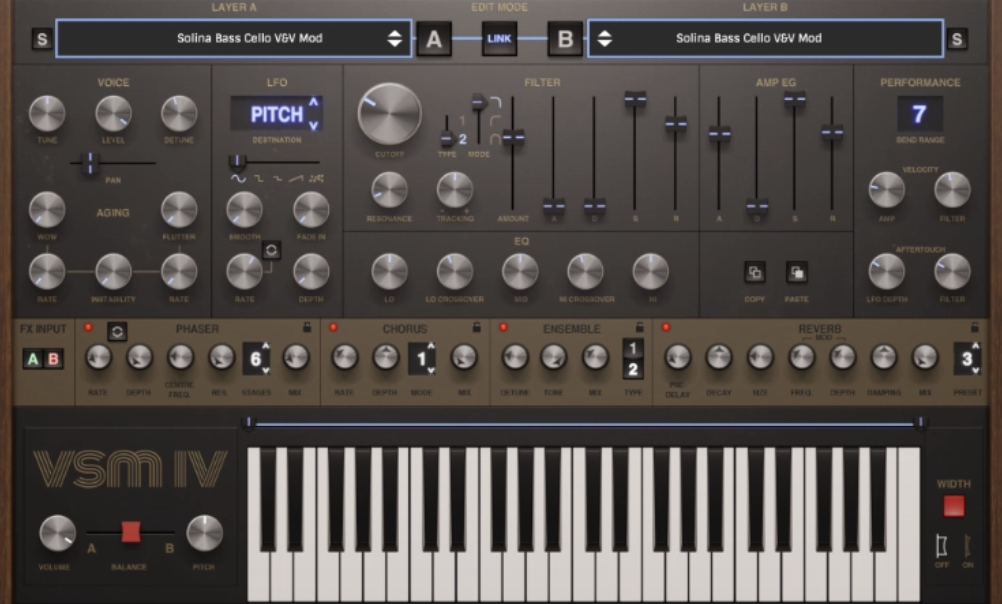Turn the filter Cutoff knob
Screen dimensions: 1002x604
point(389,115)
